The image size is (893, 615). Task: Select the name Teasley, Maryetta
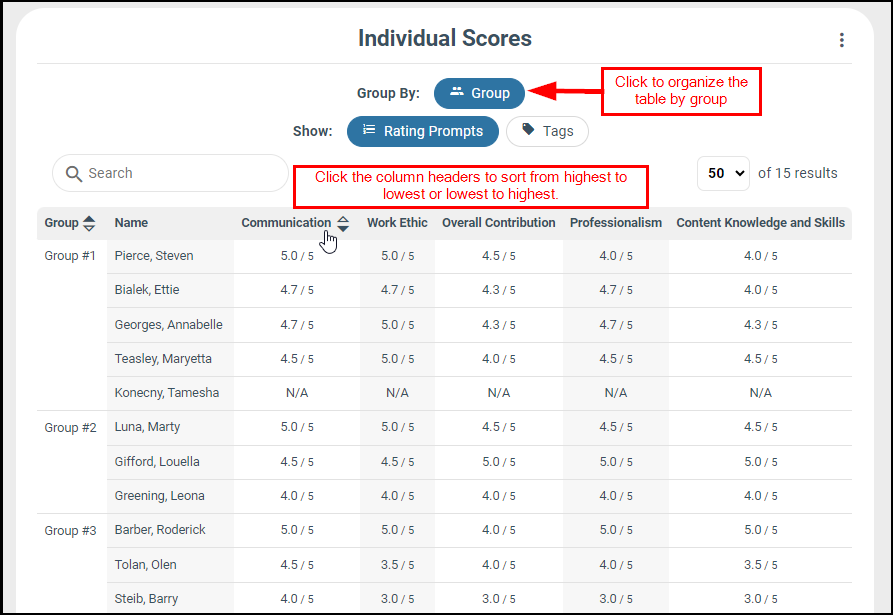click(x=163, y=359)
